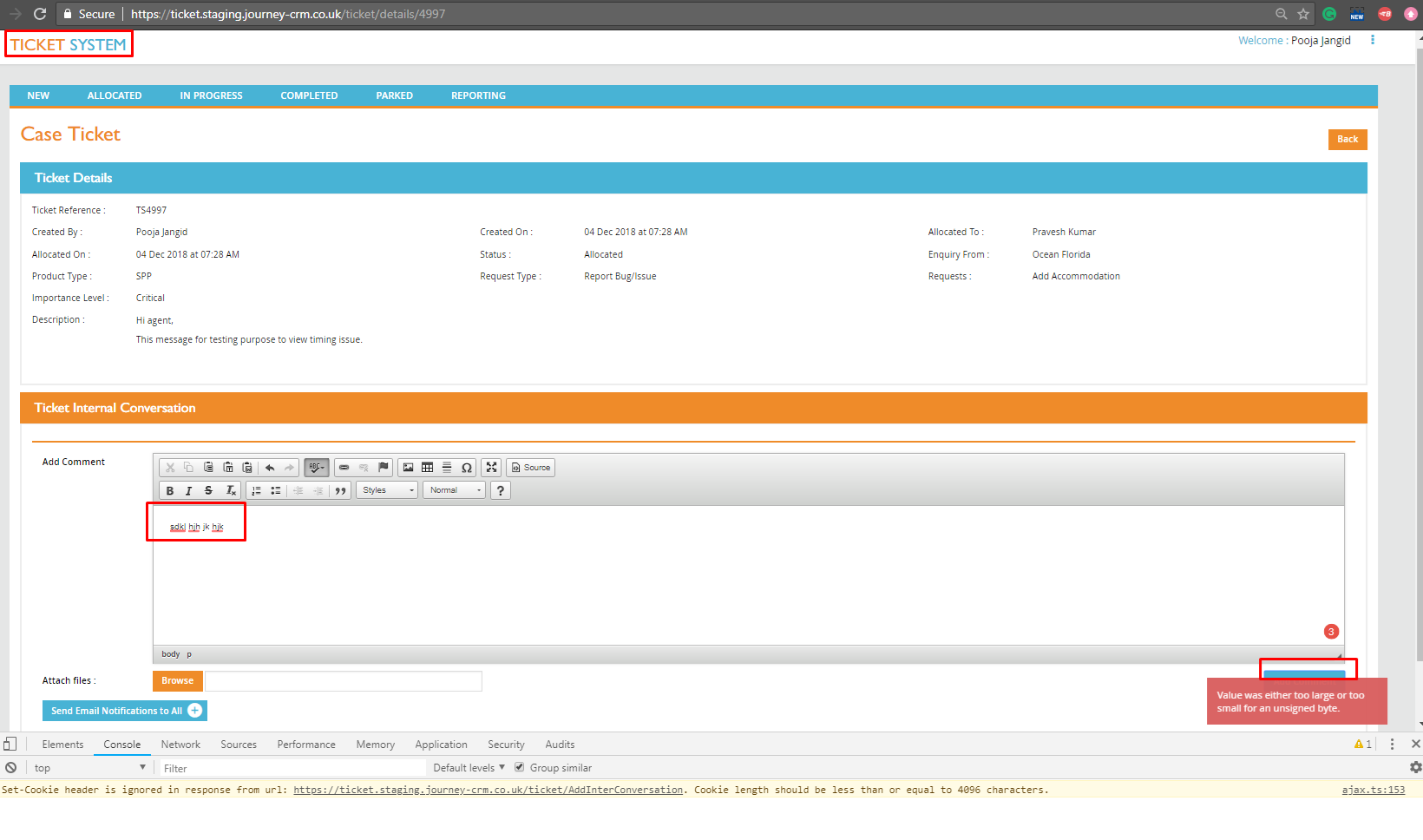Screen dimensions: 1423x840
Task: Open editor help question mark
Action: [x=501, y=490]
